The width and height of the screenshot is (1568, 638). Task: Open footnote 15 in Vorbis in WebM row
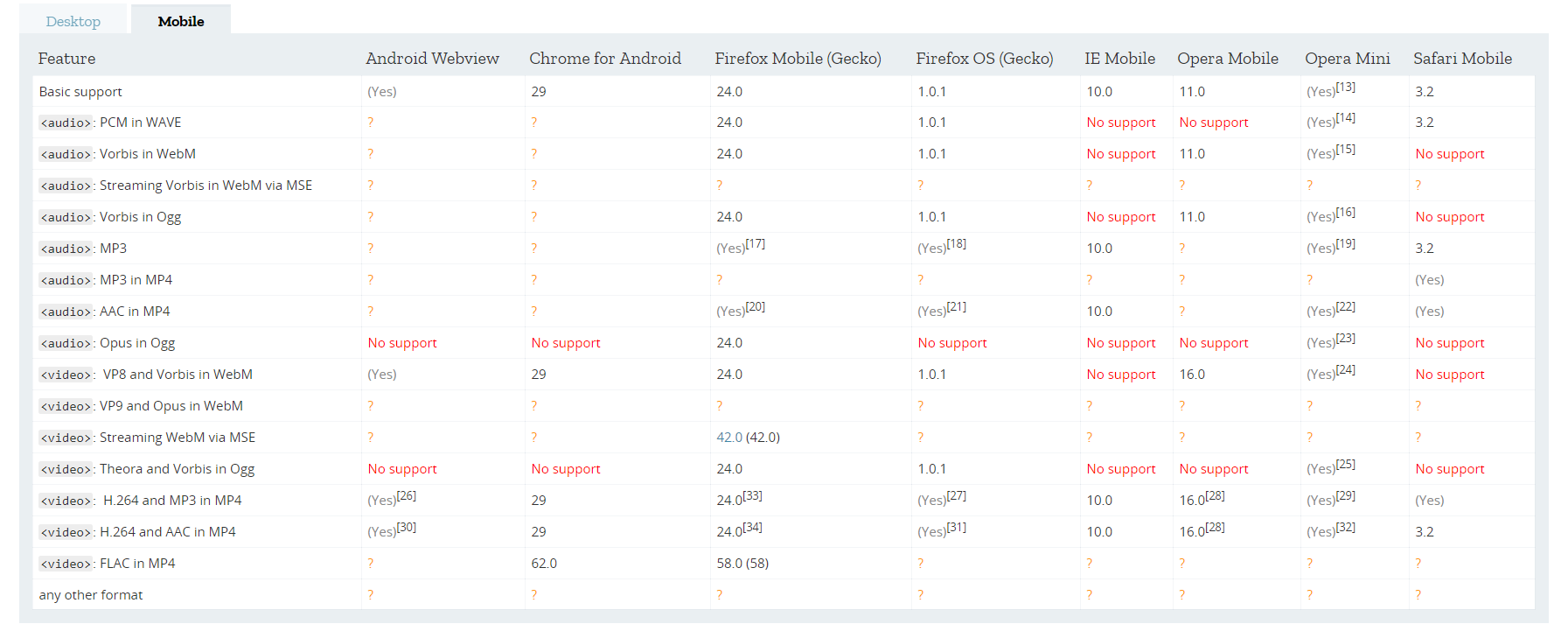tap(1345, 150)
